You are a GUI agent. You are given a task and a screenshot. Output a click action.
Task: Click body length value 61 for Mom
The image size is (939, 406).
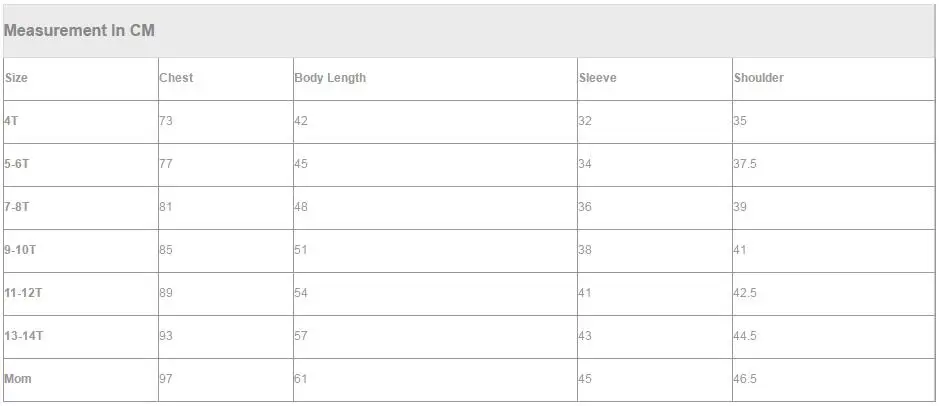tap(301, 379)
